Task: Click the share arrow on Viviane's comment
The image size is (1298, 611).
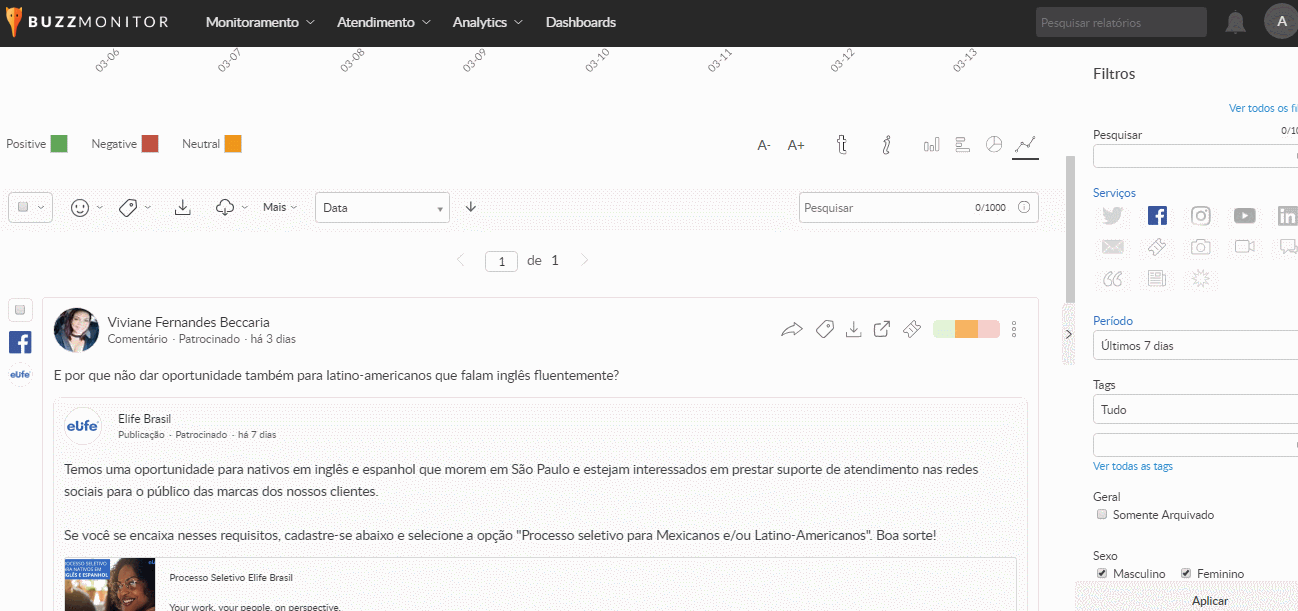Action: click(792, 329)
